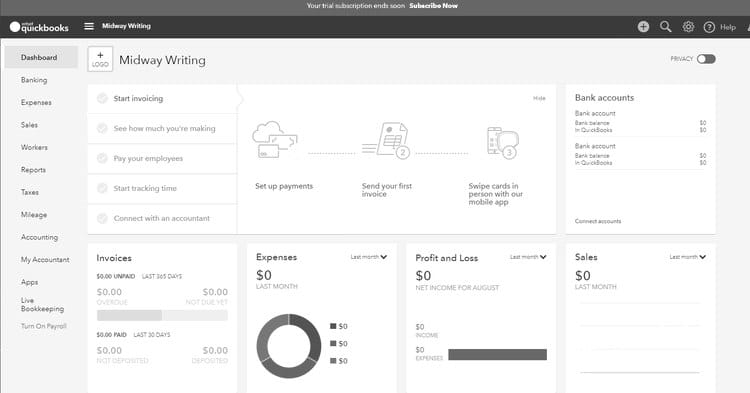The image size is (750, 393).
Task: Click $0.00 UNPAID label in Invoices
Action: click(116, 276)
